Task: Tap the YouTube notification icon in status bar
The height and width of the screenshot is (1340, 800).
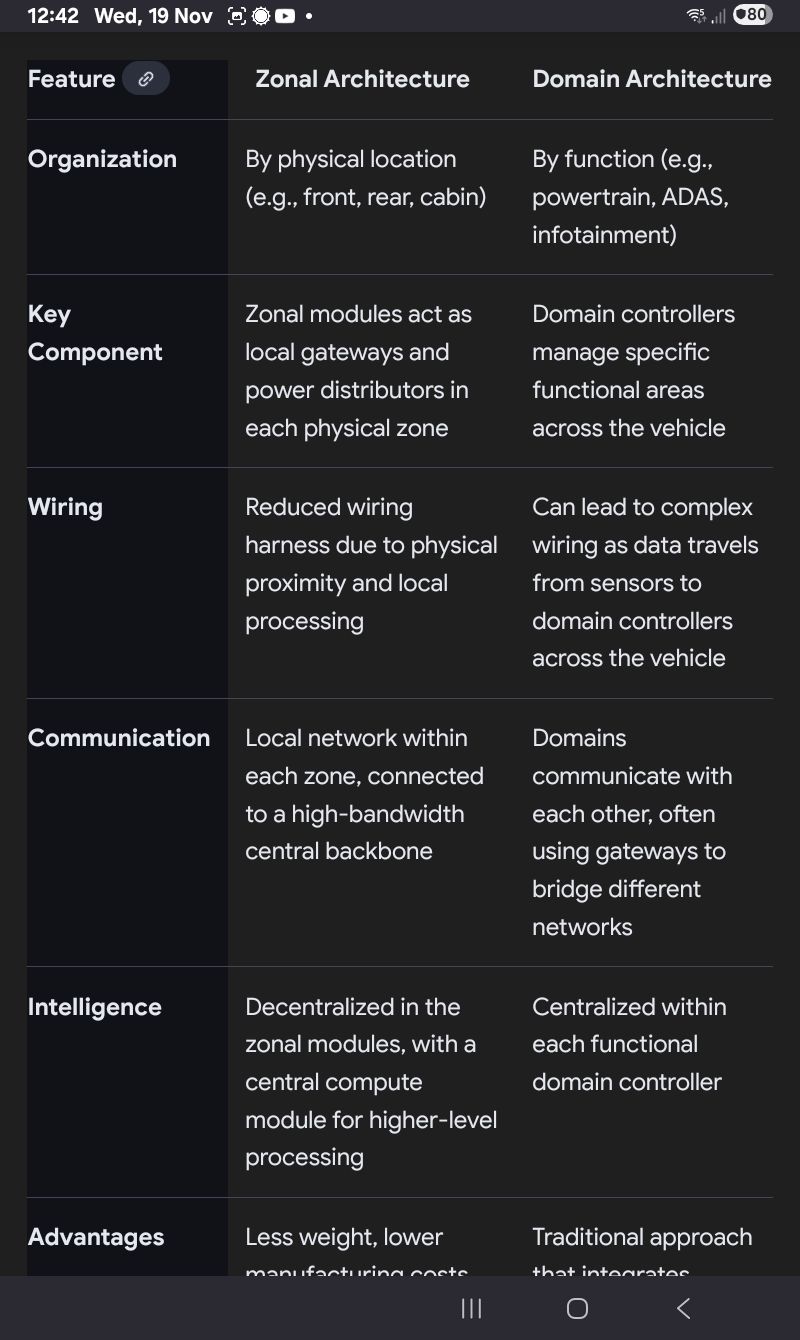Action: [x=285, y=16]
